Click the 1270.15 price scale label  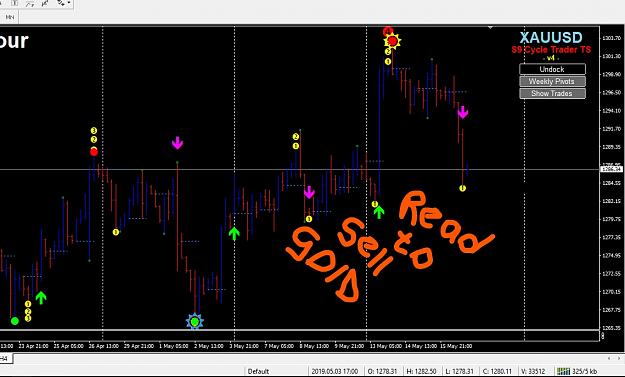pyautogui.click(x=611, y=292)
